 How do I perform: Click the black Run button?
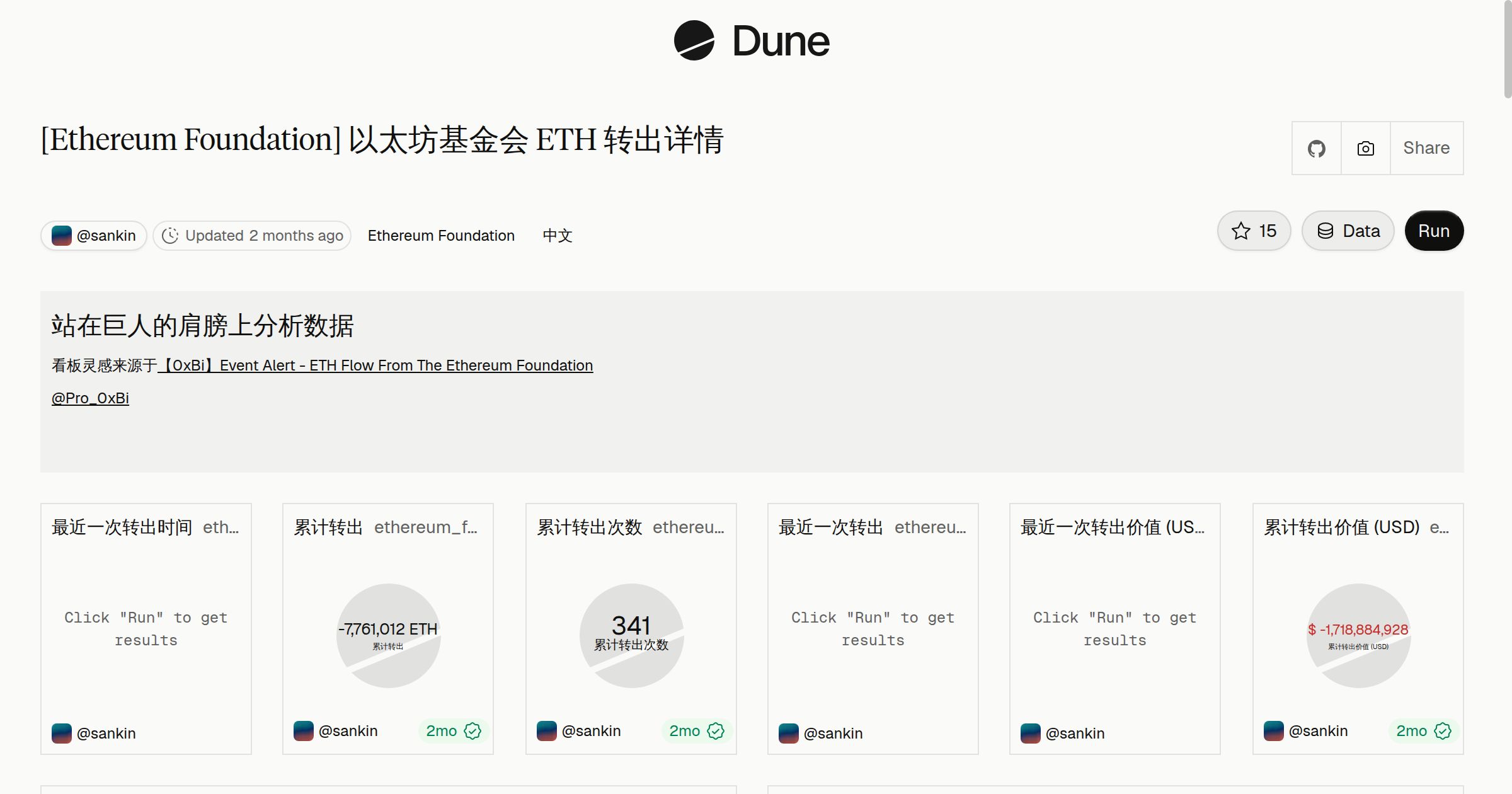(x=1434, y=231)
